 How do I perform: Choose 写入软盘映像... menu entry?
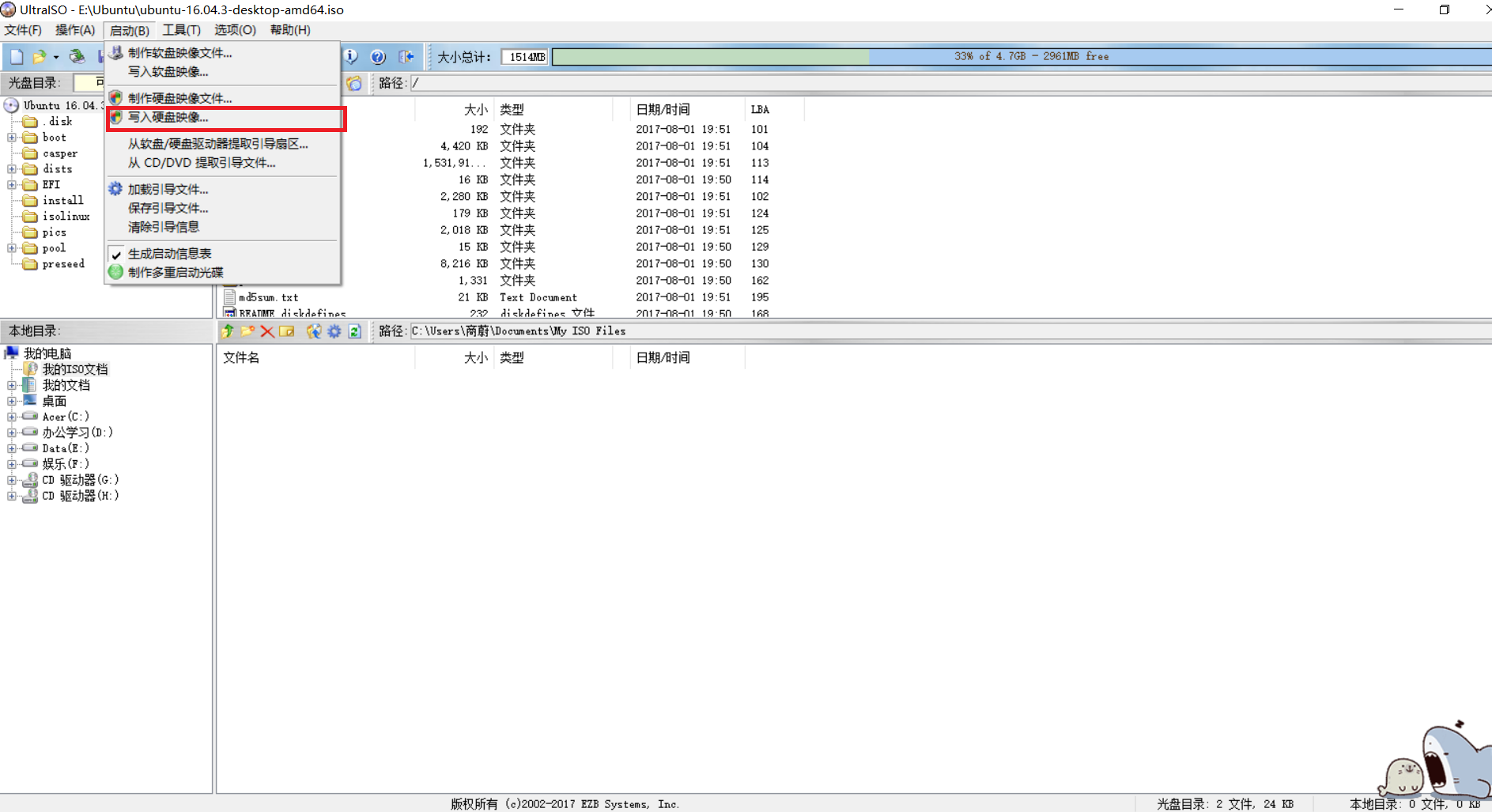pos(223,72)
